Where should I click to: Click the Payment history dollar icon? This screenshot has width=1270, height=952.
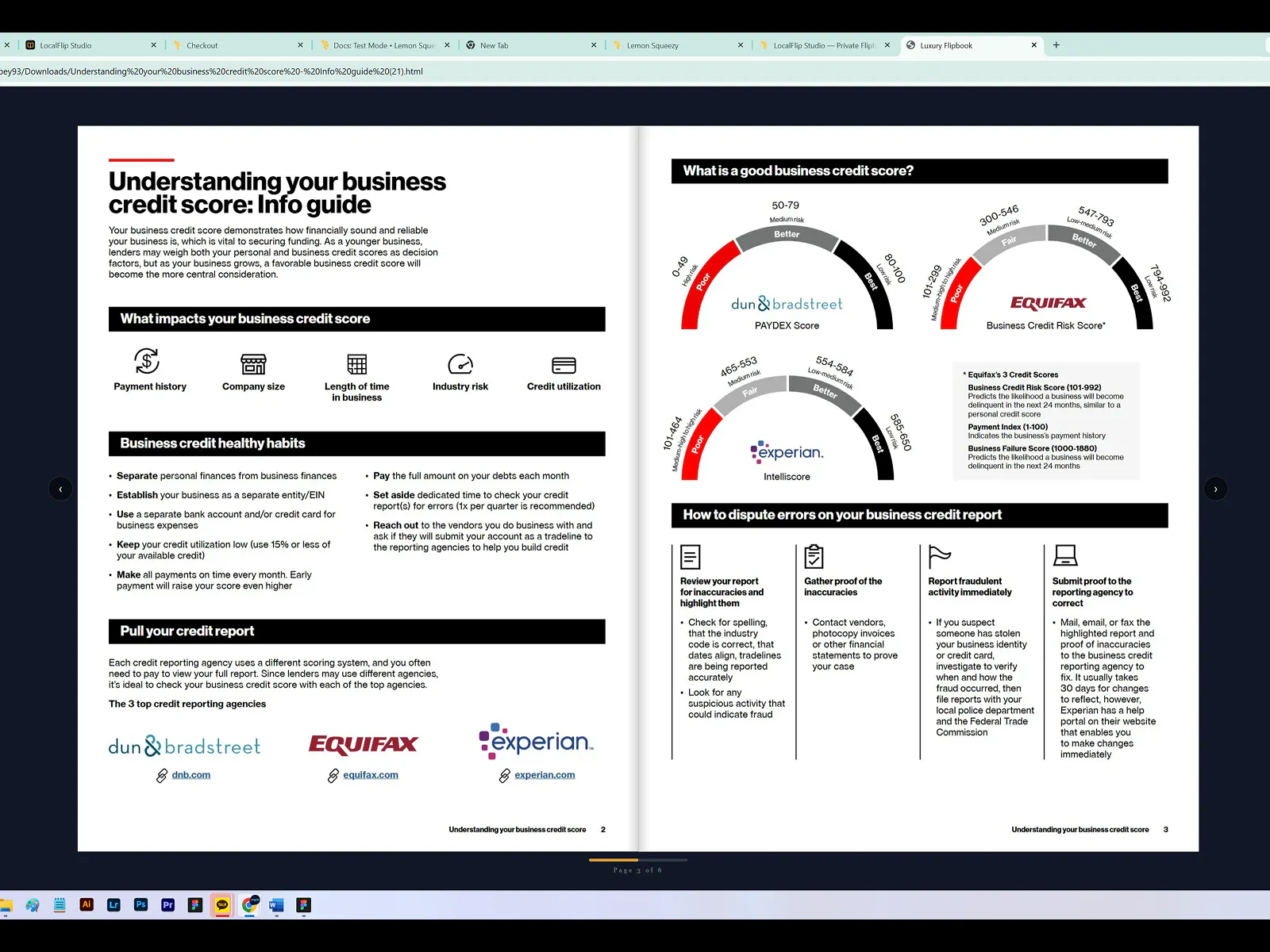(x=147, y=362)
